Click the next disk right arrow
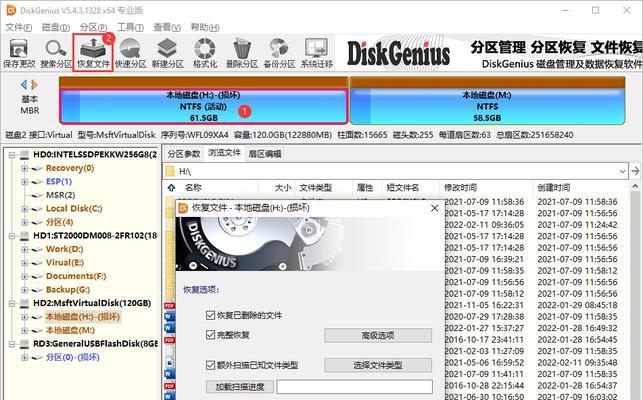 (x=34, y=85)
